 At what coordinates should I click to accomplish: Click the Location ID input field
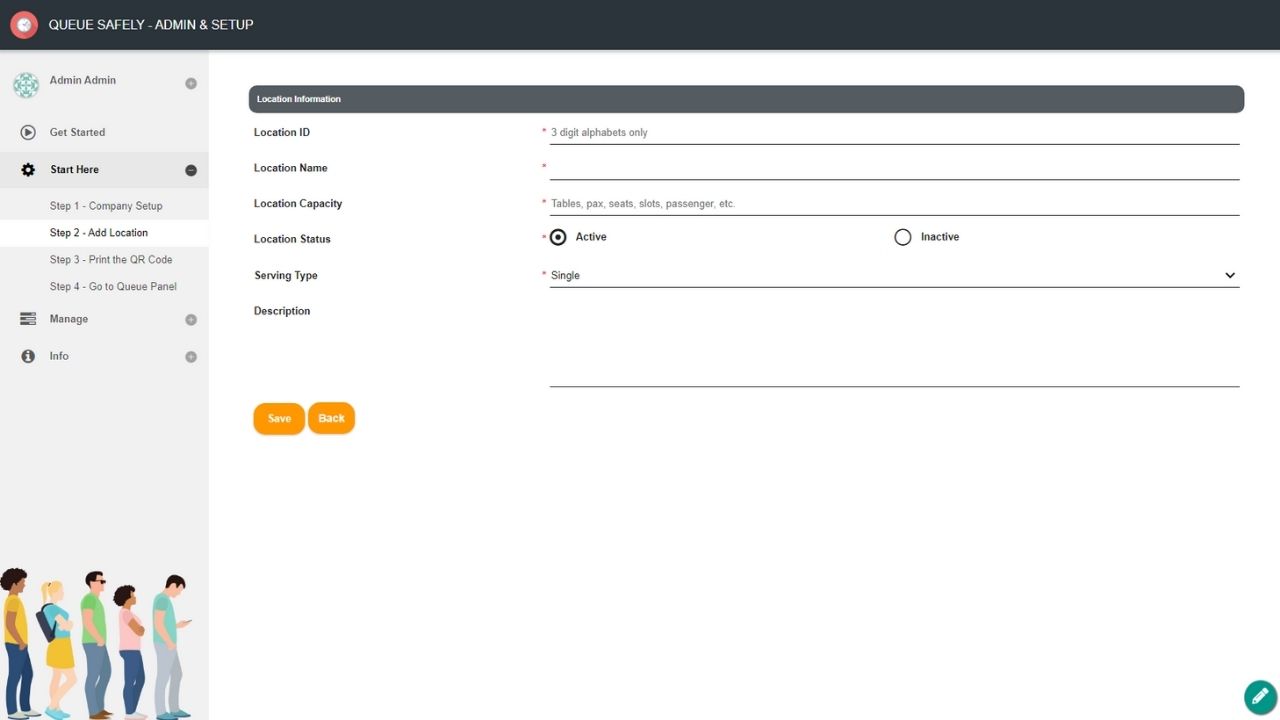click(894, 132)
